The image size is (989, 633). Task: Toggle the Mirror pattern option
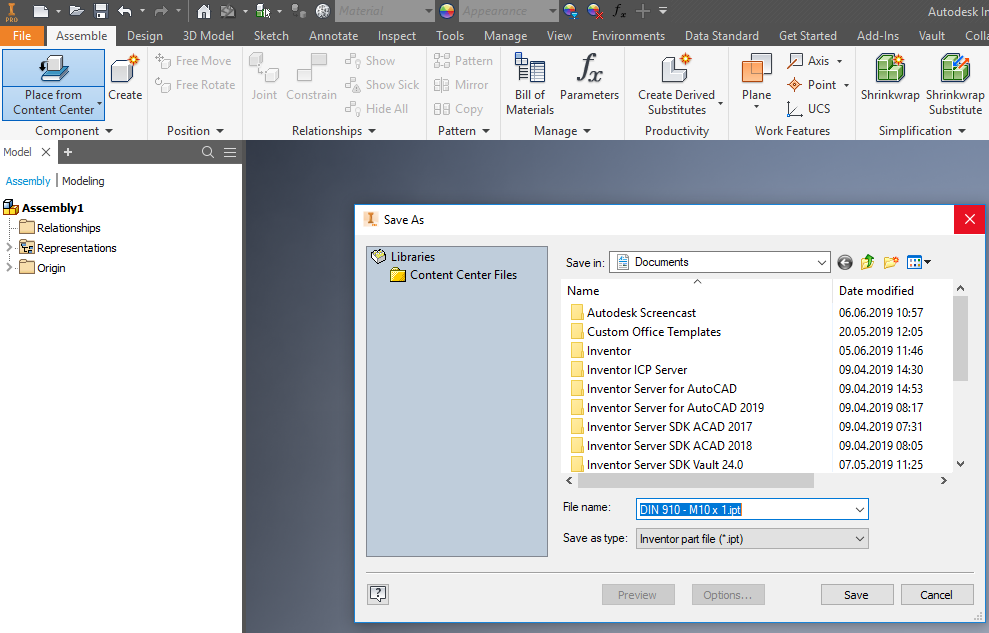tap(461, 84)
